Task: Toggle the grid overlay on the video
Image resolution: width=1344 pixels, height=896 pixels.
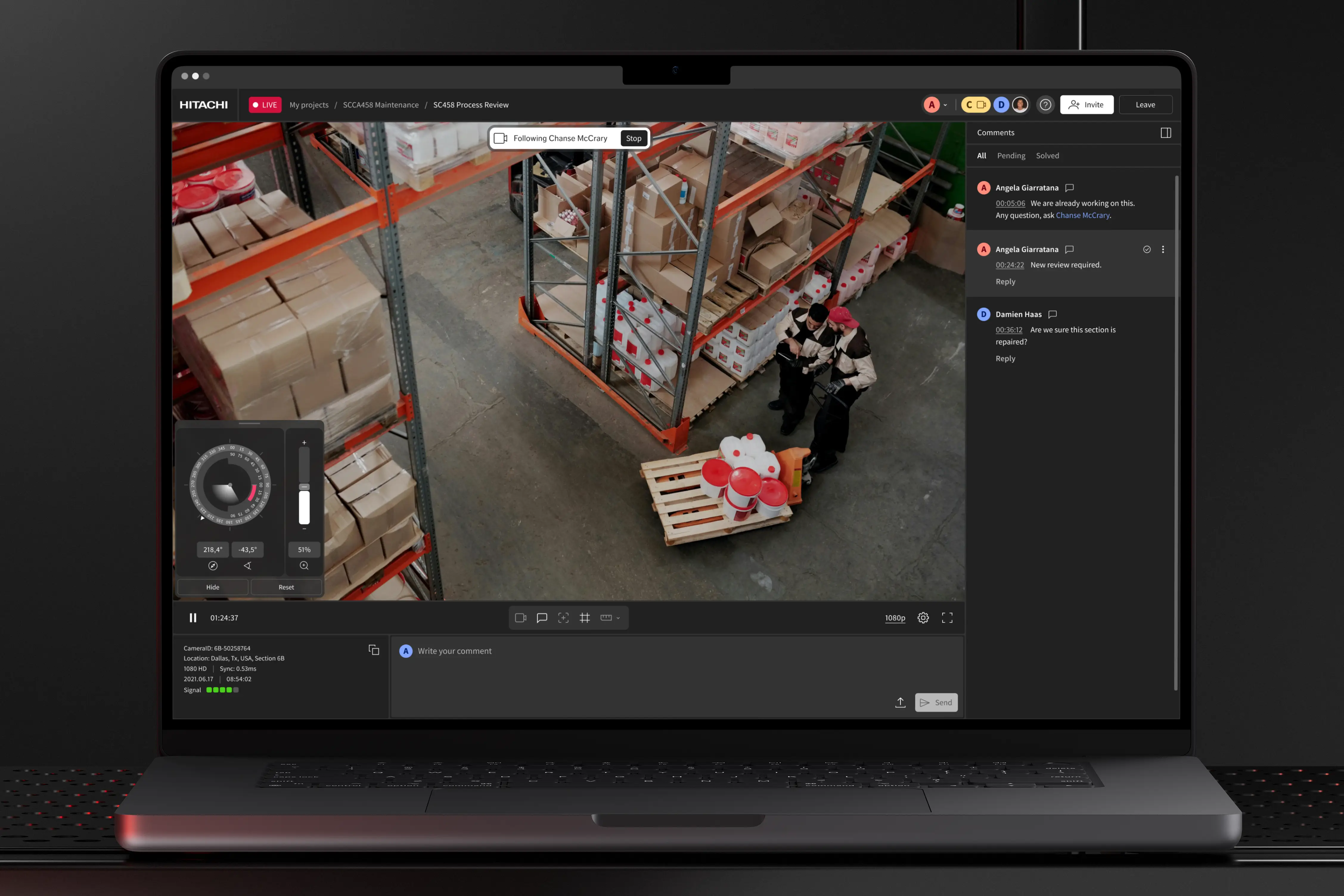Action: pos(585,618)
